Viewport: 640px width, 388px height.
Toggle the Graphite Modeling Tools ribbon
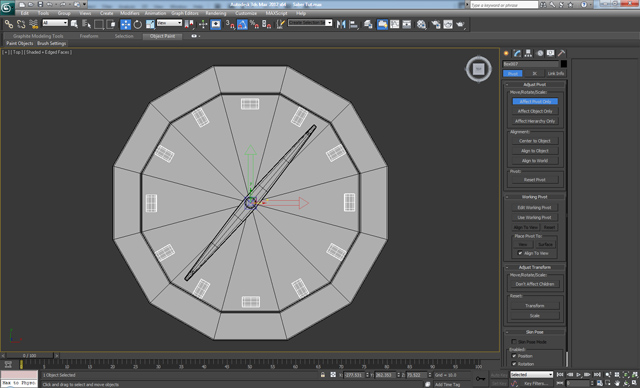click(382, 24)
